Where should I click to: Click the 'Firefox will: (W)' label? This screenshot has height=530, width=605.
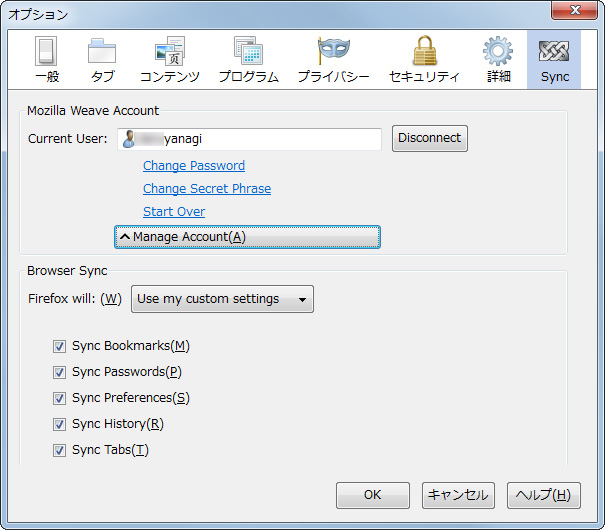pos(75,299)
